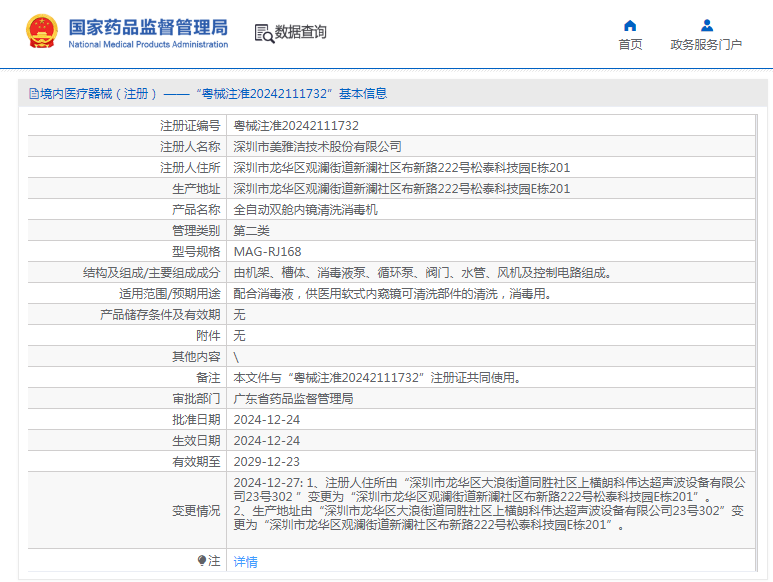Click the backslash in 其他内容 row

(236, 357)
